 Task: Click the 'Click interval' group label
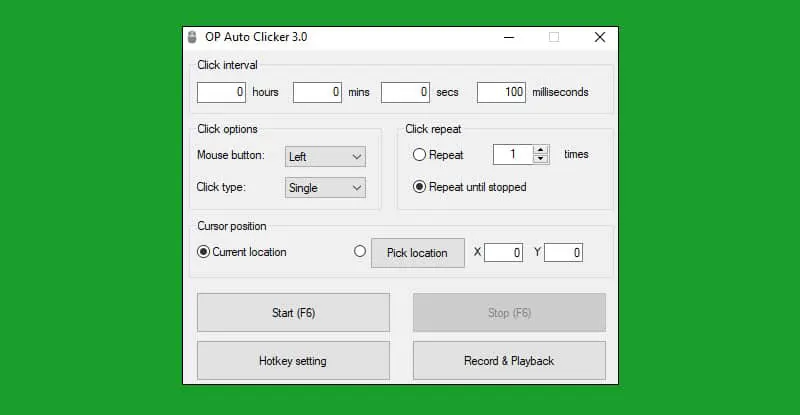click(227, 65)
